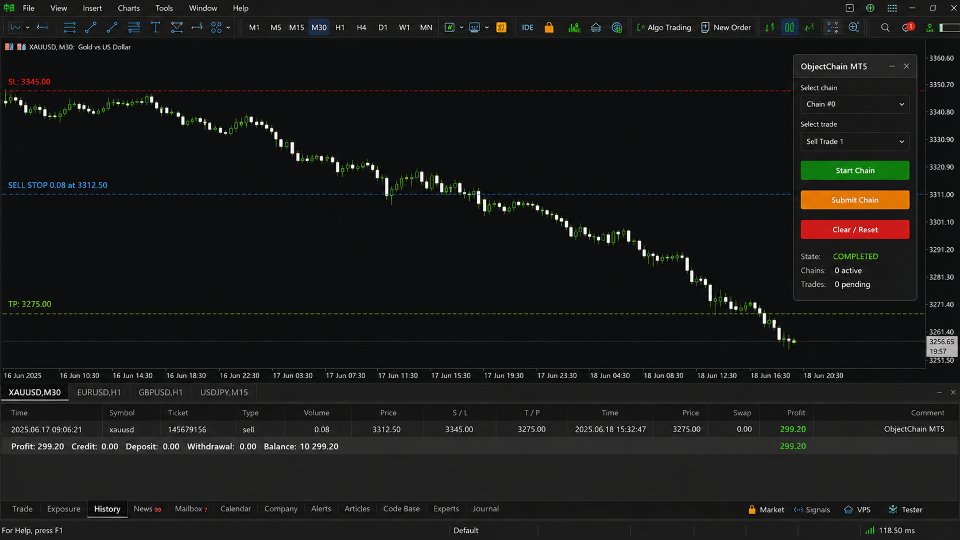The height and width of the screenshot is (540, 960).
Task: Open the File menu
Action: tap(29, 8)
